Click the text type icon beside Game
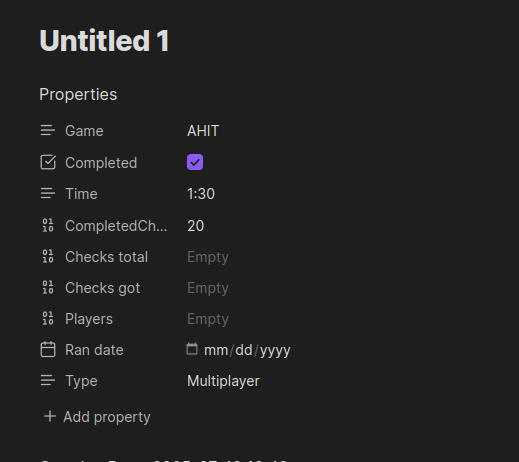The width and height of the screenshot is (519, 462). coord(48,131)
